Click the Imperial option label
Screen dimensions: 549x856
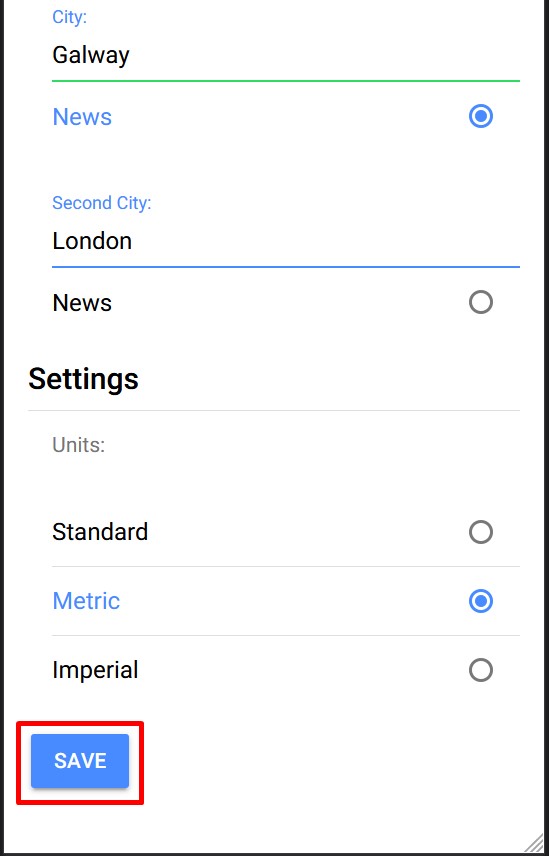pyautogui.click(x=95, y=670)
